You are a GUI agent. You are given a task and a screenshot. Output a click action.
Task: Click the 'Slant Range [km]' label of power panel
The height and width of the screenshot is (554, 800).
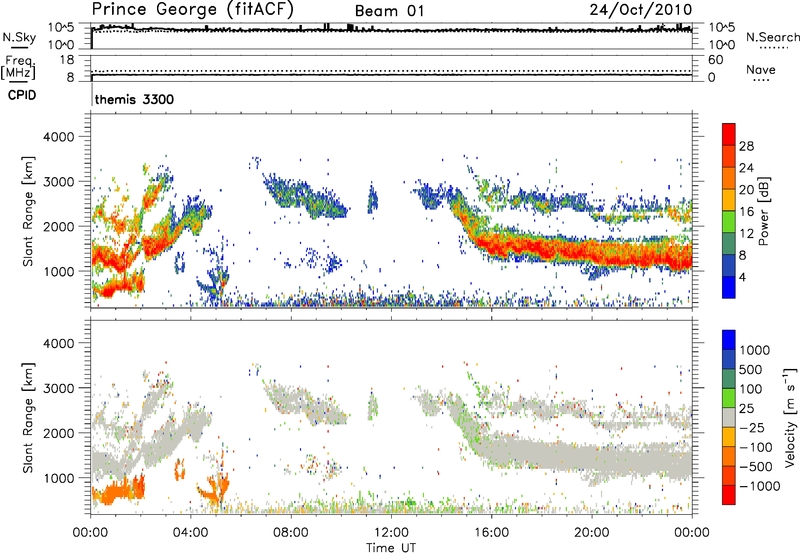tap(28, 211)
